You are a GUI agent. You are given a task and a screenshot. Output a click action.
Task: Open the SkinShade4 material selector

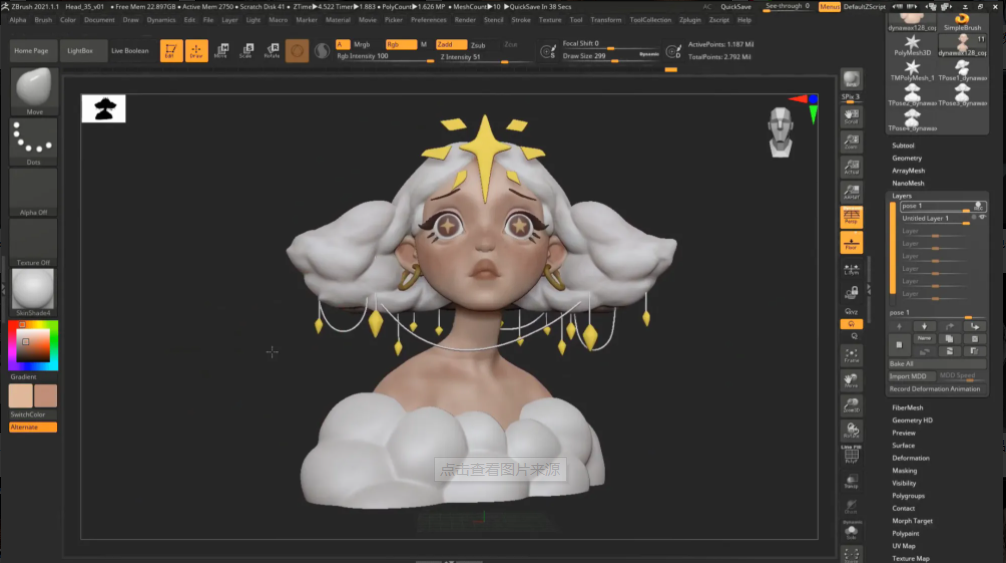tap(33, 292)
